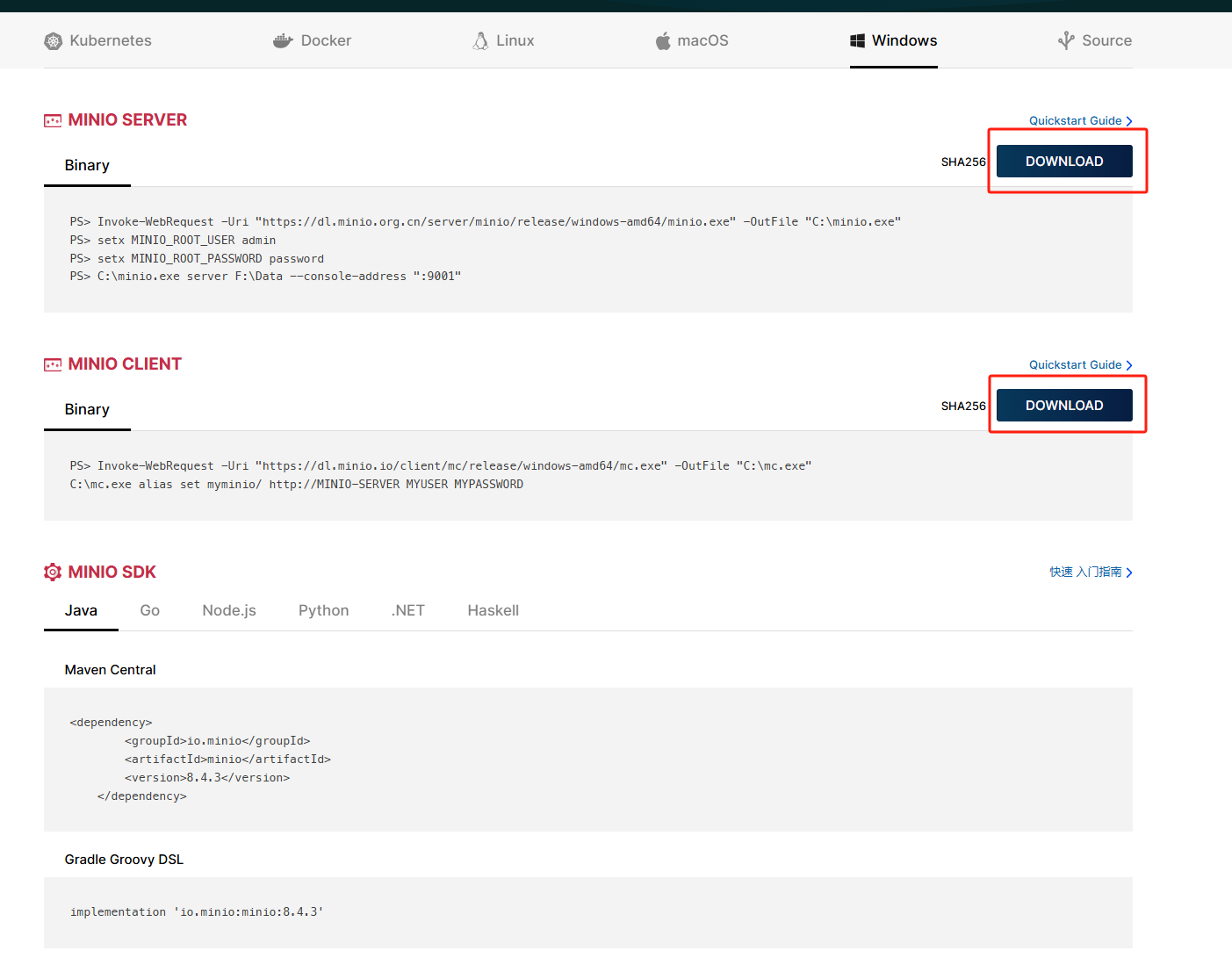Switch to the Go SDK tab
This screenshot has height=965, width=1232.
click(x=150, y=610)
